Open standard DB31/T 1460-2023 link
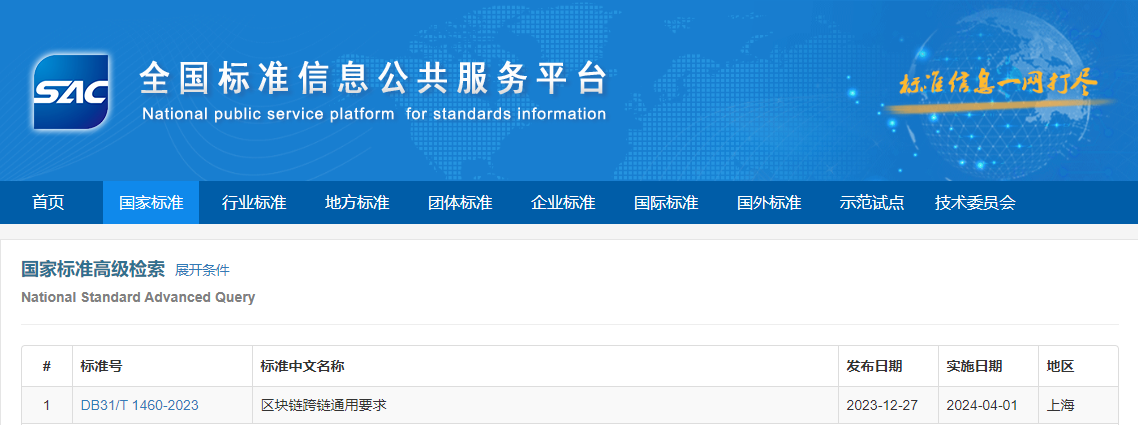Viewport: 1138px width, 425px height. 139,405
